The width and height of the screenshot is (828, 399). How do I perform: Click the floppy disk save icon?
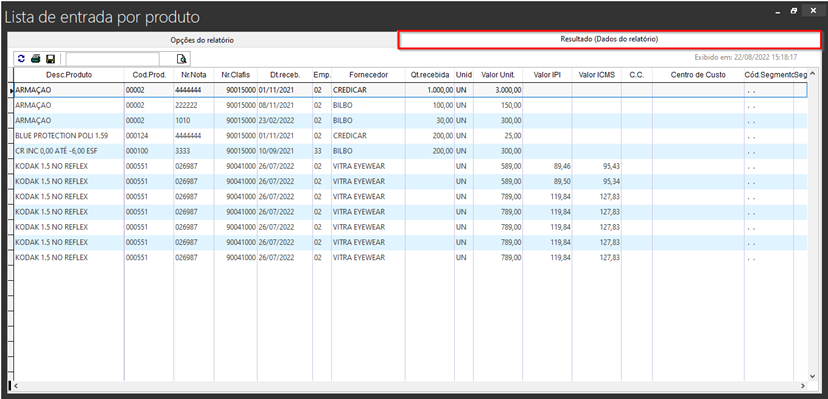[x=51, y=59]
